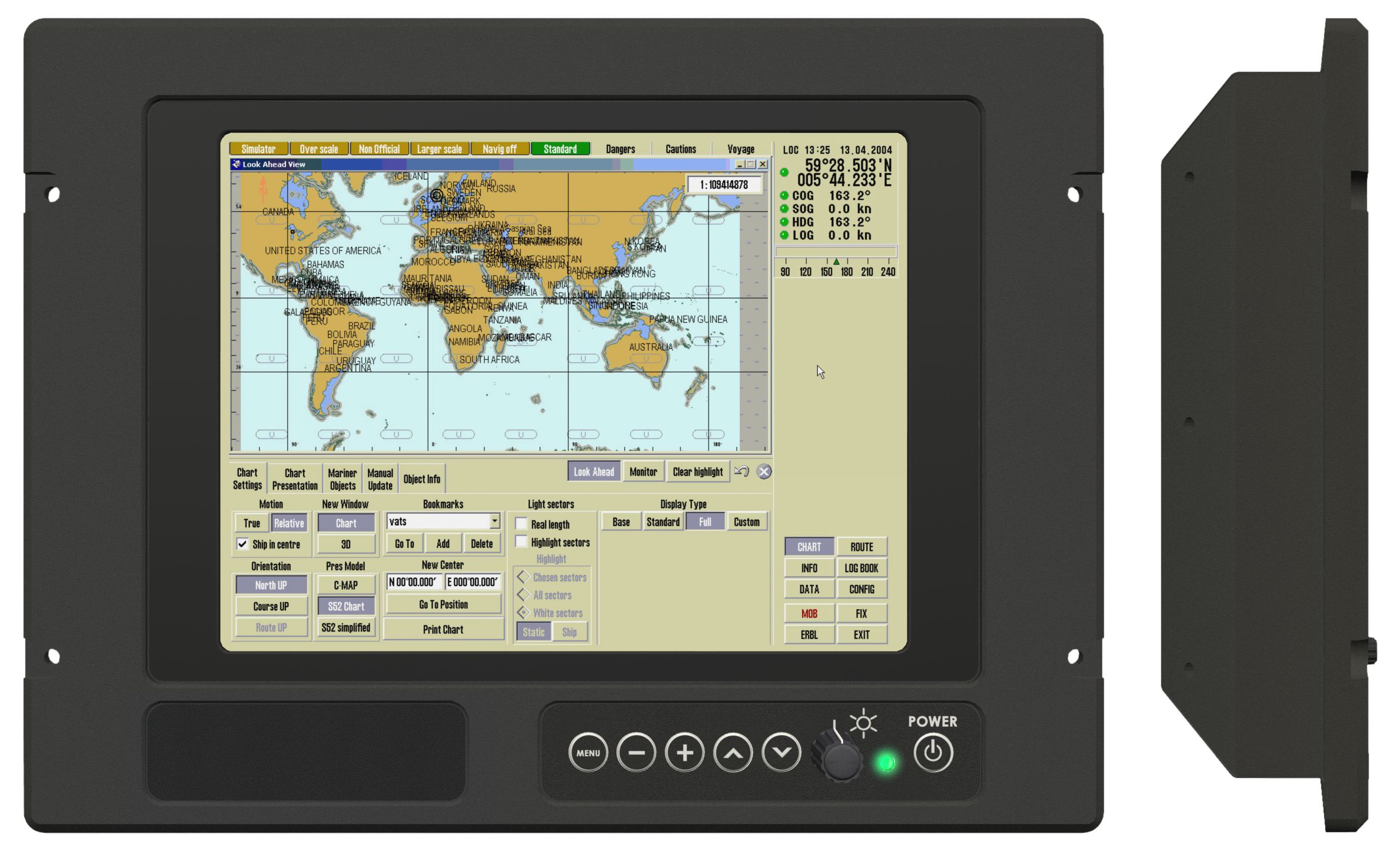Uncheck the Ship in centre checkbox
The height and width of the screenshot is (851, 1400).
242,544
